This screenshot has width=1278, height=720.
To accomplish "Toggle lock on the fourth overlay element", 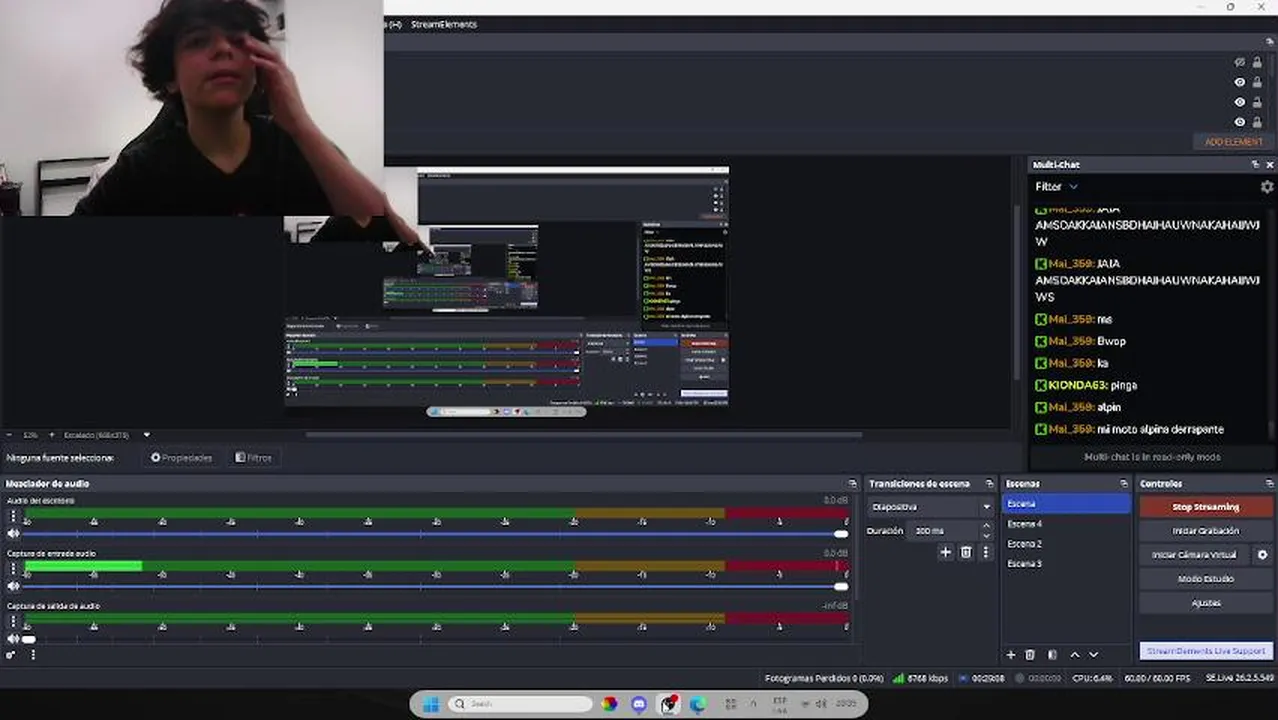I will coord(1257,122).
